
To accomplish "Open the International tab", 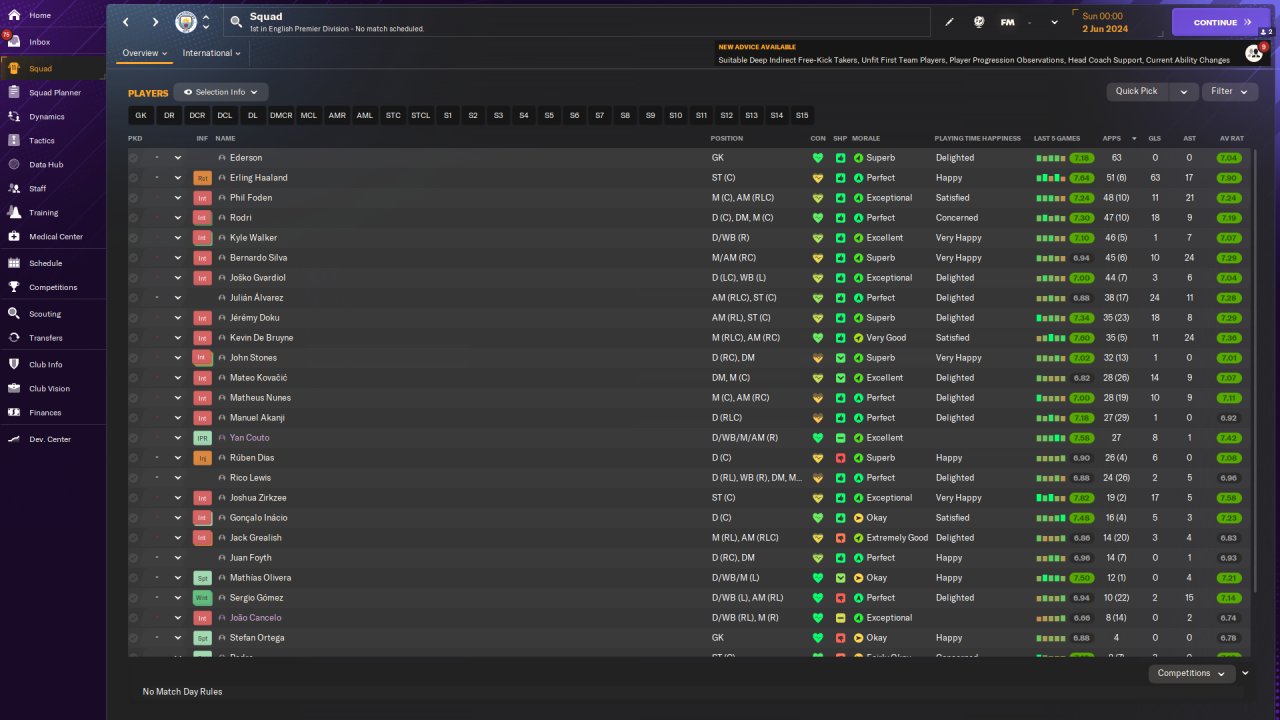I will tap(212, 53).
